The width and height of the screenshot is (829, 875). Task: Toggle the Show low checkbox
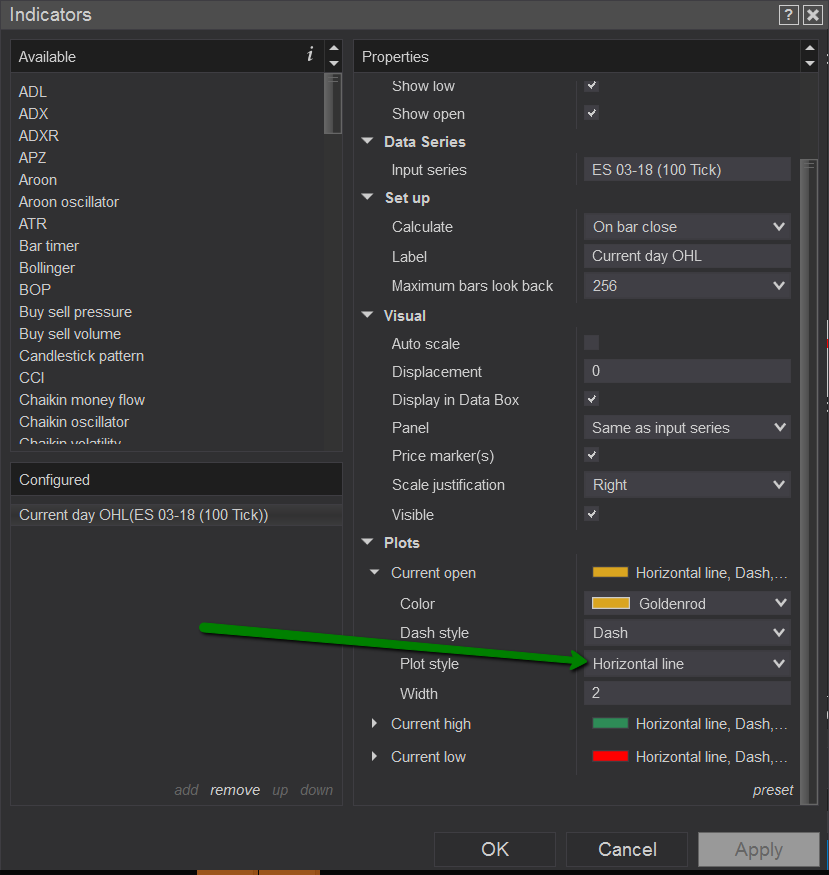591,85
